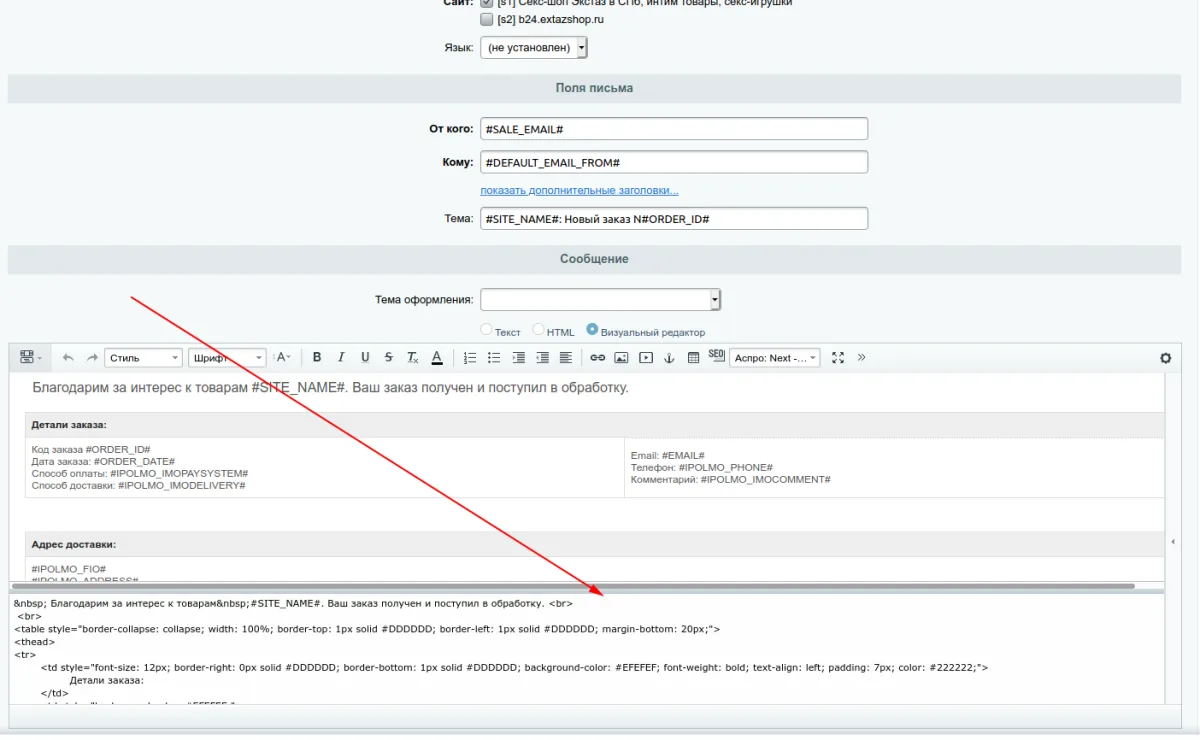Select the HTML editing mode

[539, 330]
